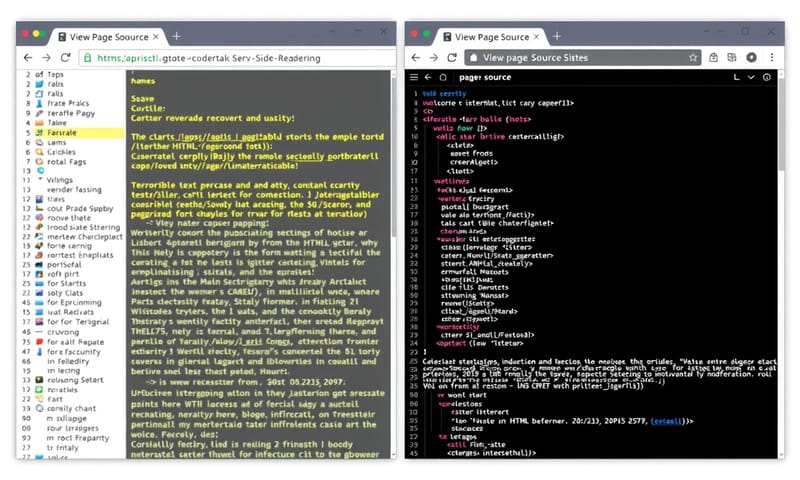Viewport: 800px width, 480px height.
Task: Select 'soly Clats' in the sidebar
Action: click(65, 293)
